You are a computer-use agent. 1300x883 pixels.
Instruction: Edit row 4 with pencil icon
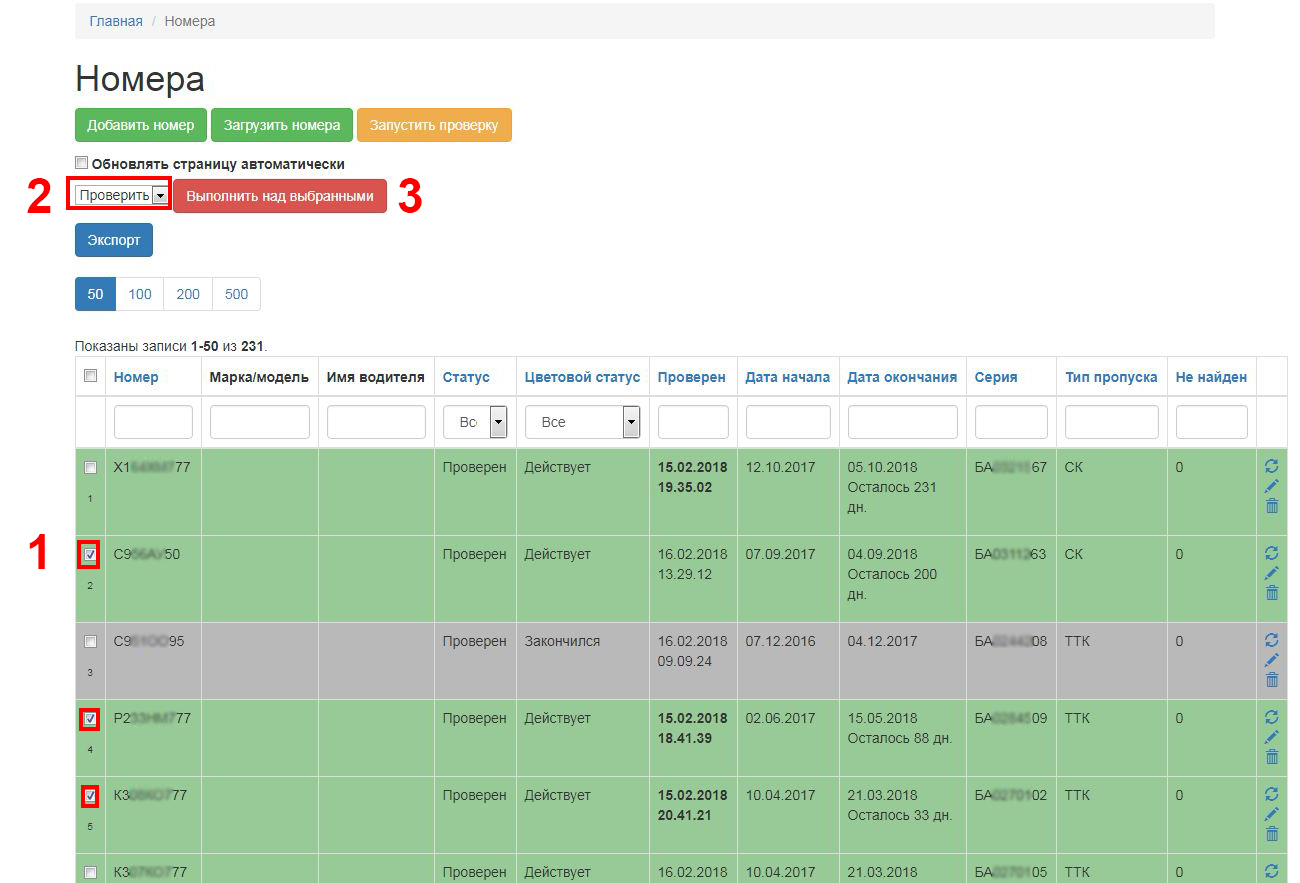click(x=1272, y=737)
